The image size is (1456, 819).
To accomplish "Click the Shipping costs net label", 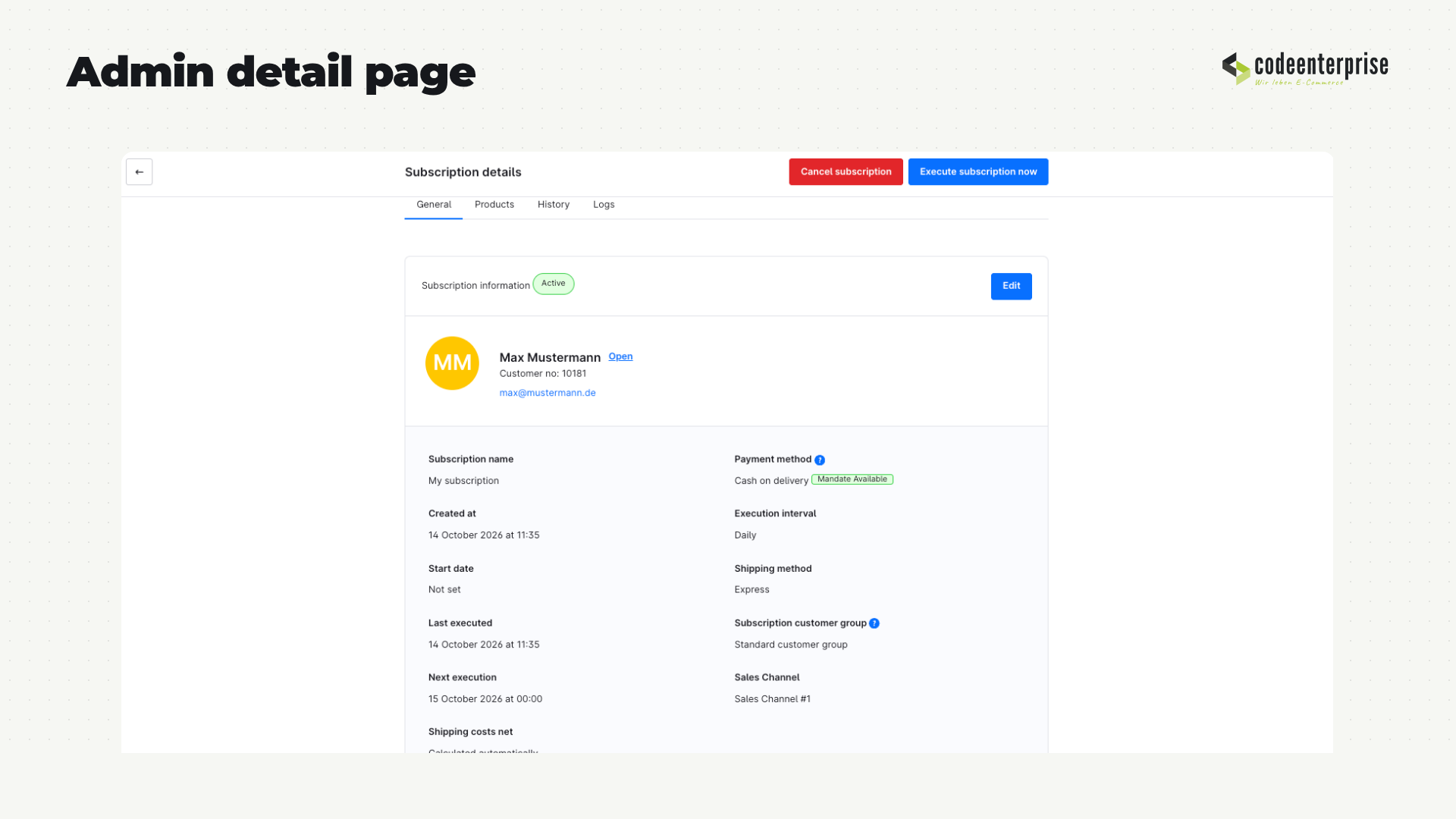I will pos(470,732).
